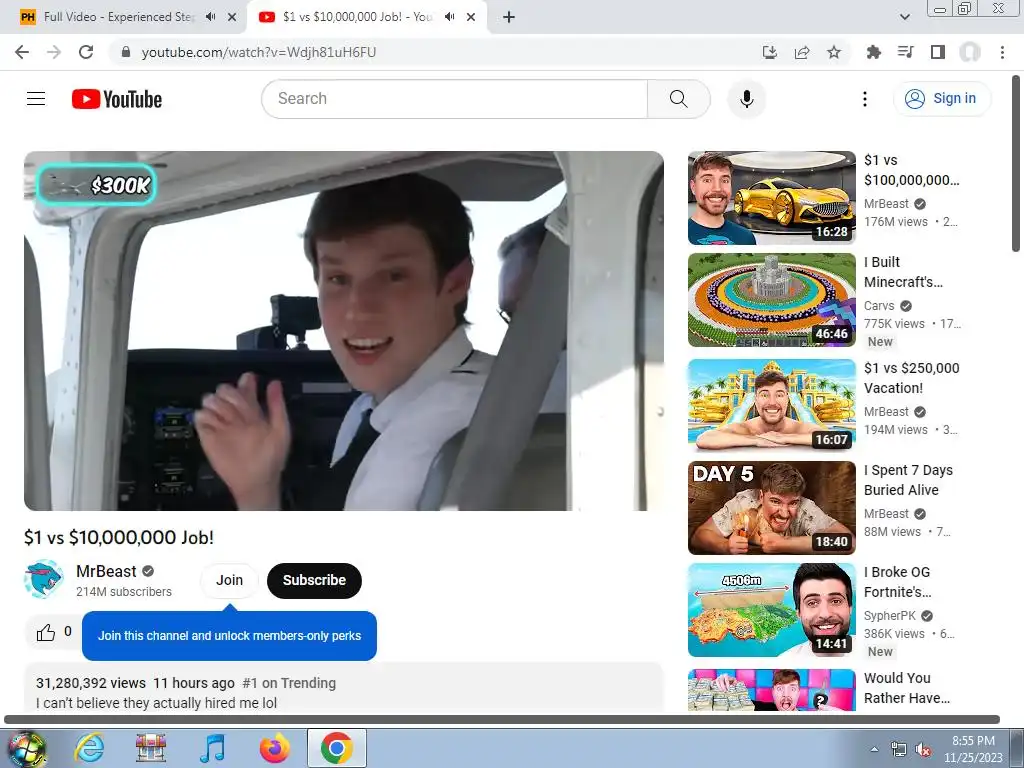Open YouTube hamburger guide menu
The width and height of the screenshot is (1024, 768).
(x=36, y=99)
